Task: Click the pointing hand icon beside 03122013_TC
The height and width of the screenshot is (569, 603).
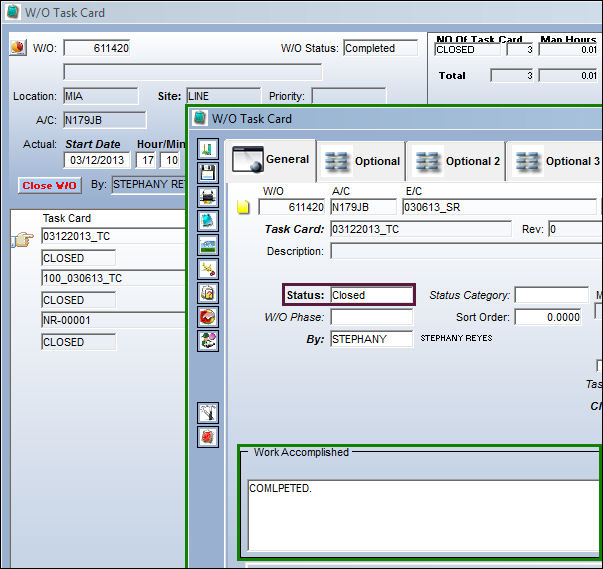Action: (23, 239)
